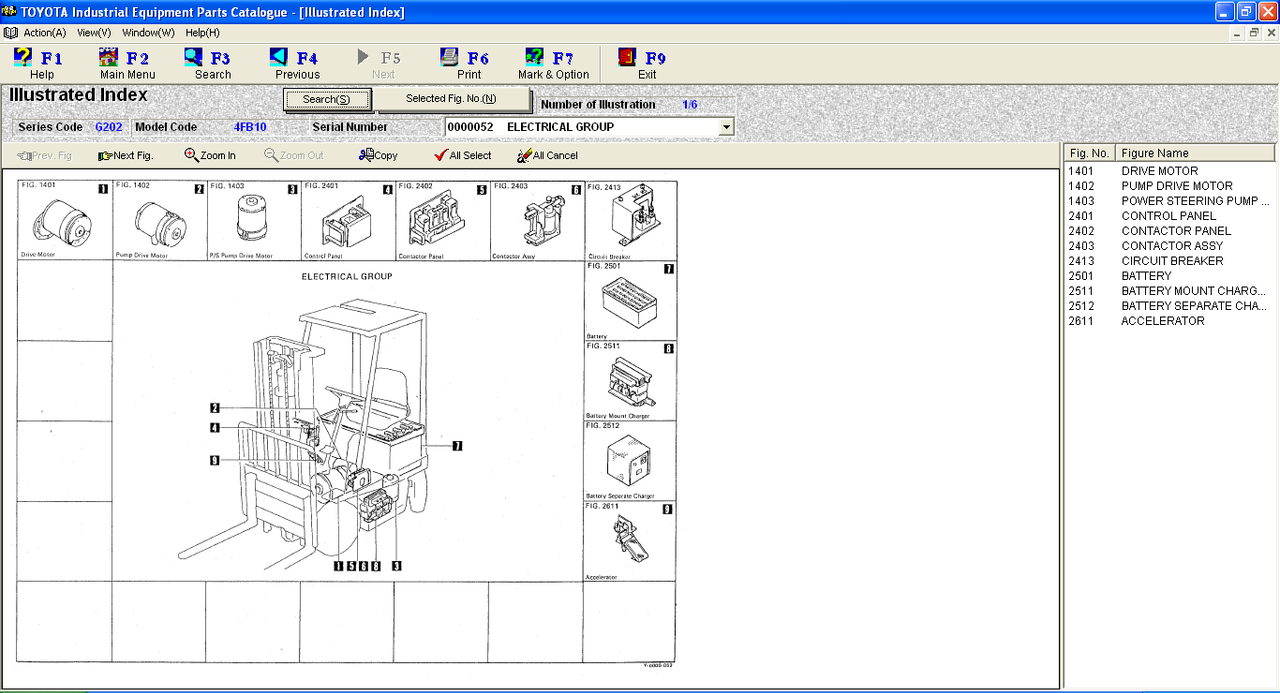Click Prev. Fig toolbar button
This screenshot has width=1280, height=693.
[x=45, y=156]
